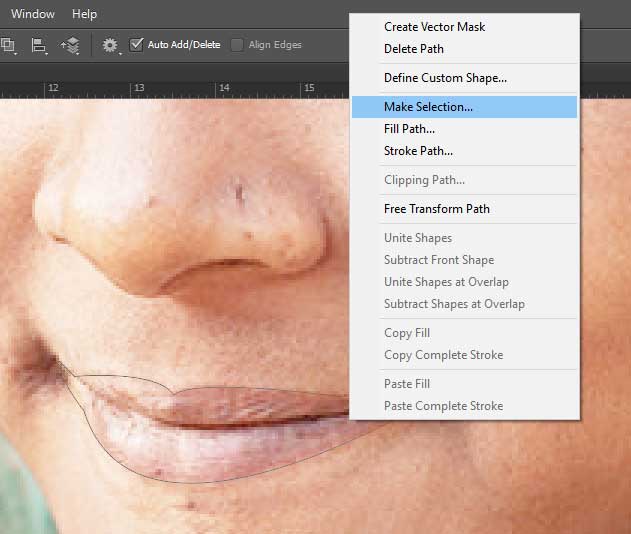
Task: Open the gear pen options icon
Action: pos(110,45)
